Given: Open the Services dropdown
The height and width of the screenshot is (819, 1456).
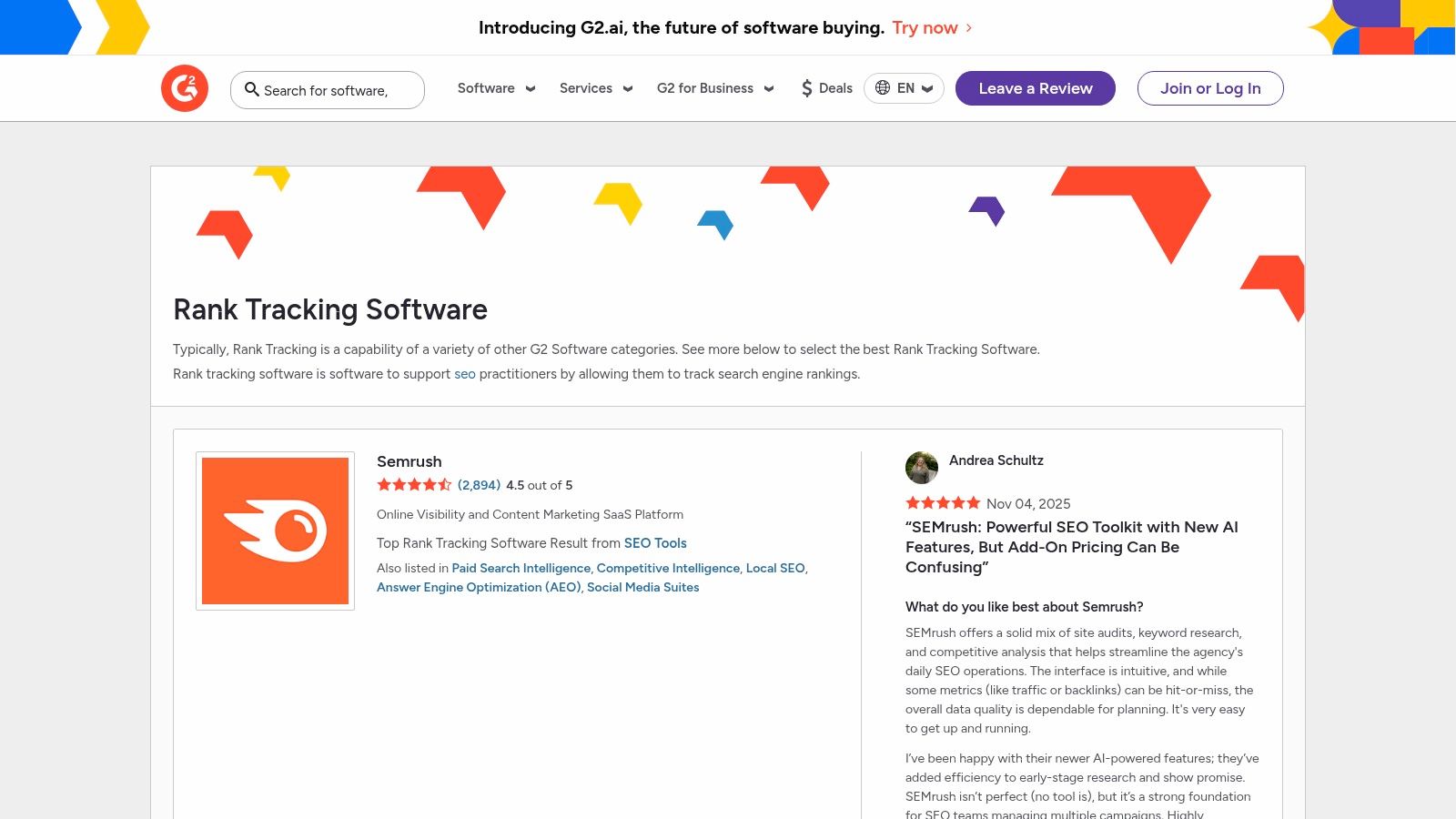Looking at the screenshot, I should [x=595, y=88].
